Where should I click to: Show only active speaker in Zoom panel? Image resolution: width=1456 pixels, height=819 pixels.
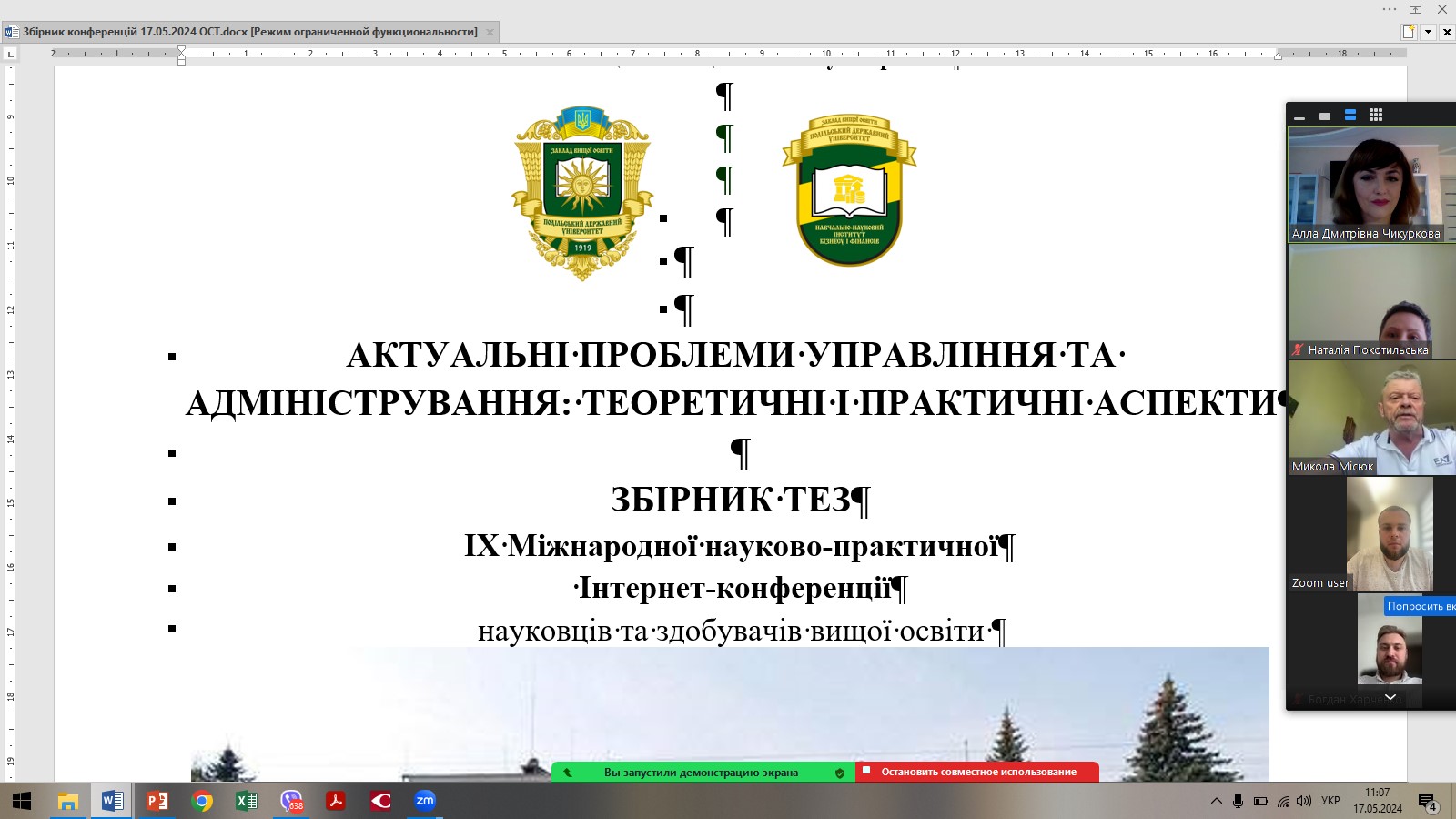1325,116
